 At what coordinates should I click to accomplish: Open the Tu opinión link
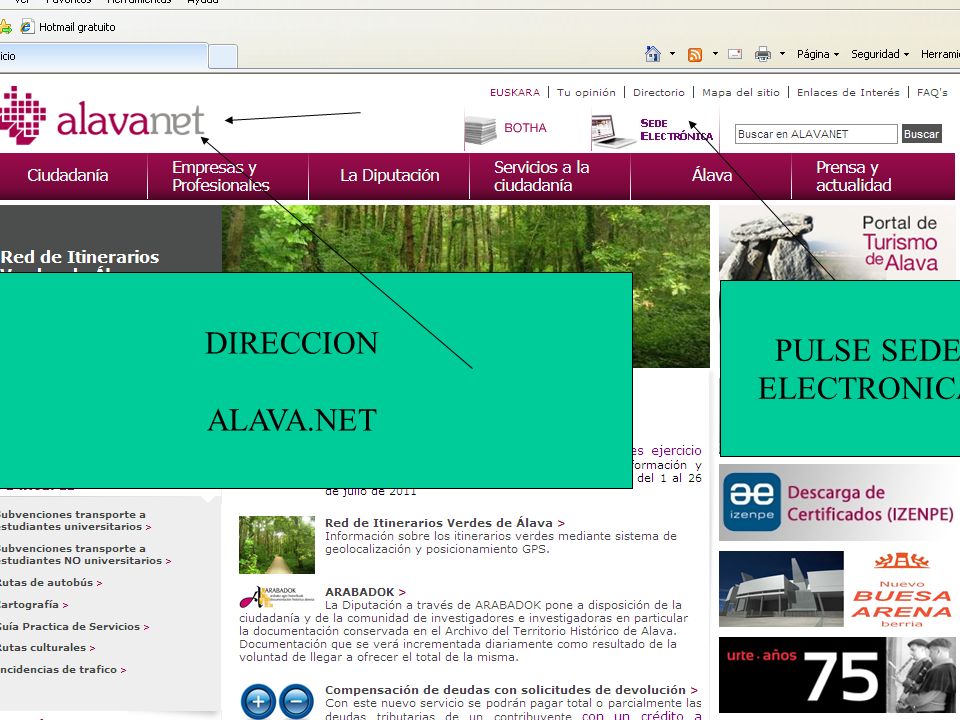586,92
